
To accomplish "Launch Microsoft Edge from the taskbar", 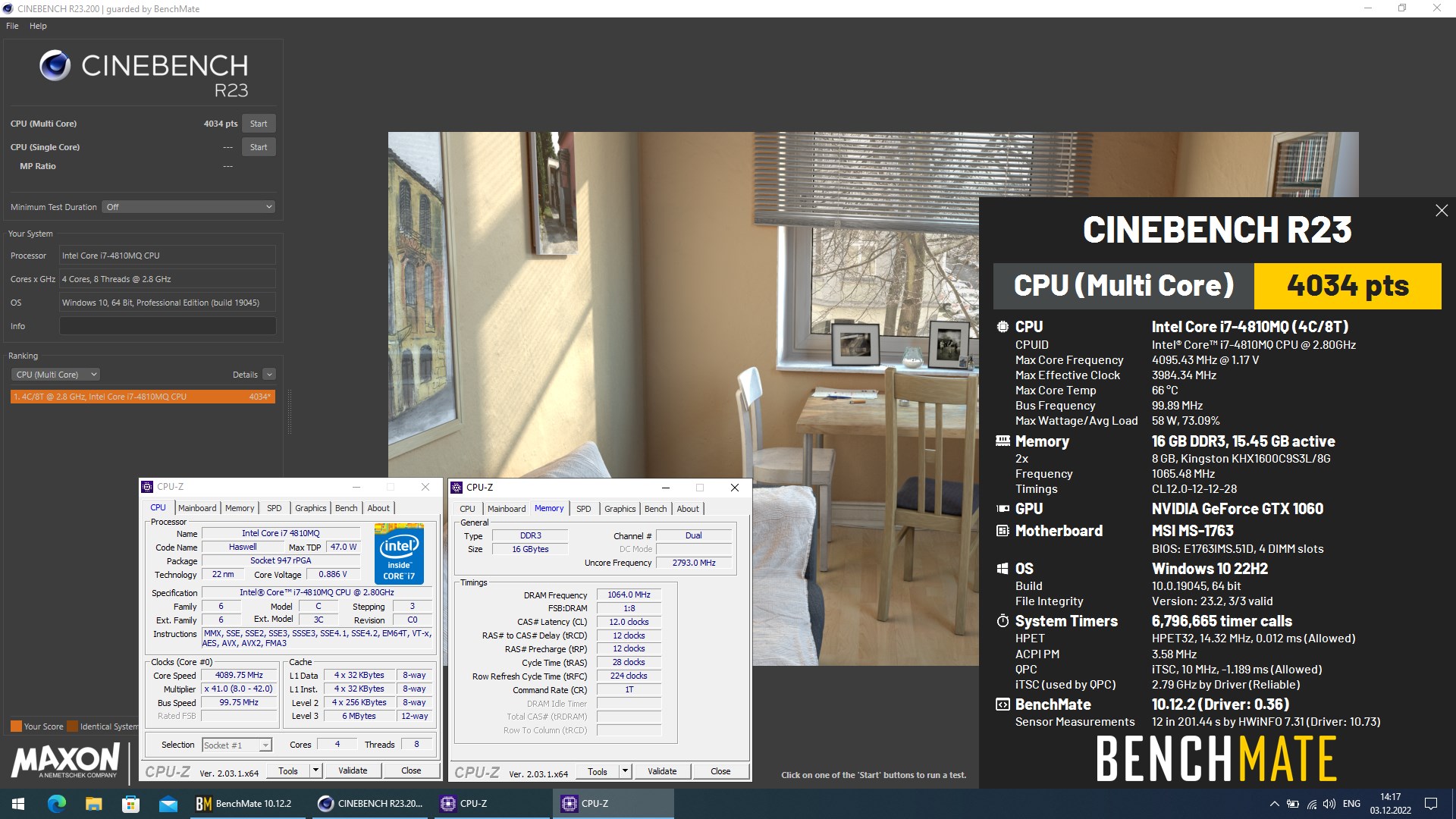I will tap(56, 804).
